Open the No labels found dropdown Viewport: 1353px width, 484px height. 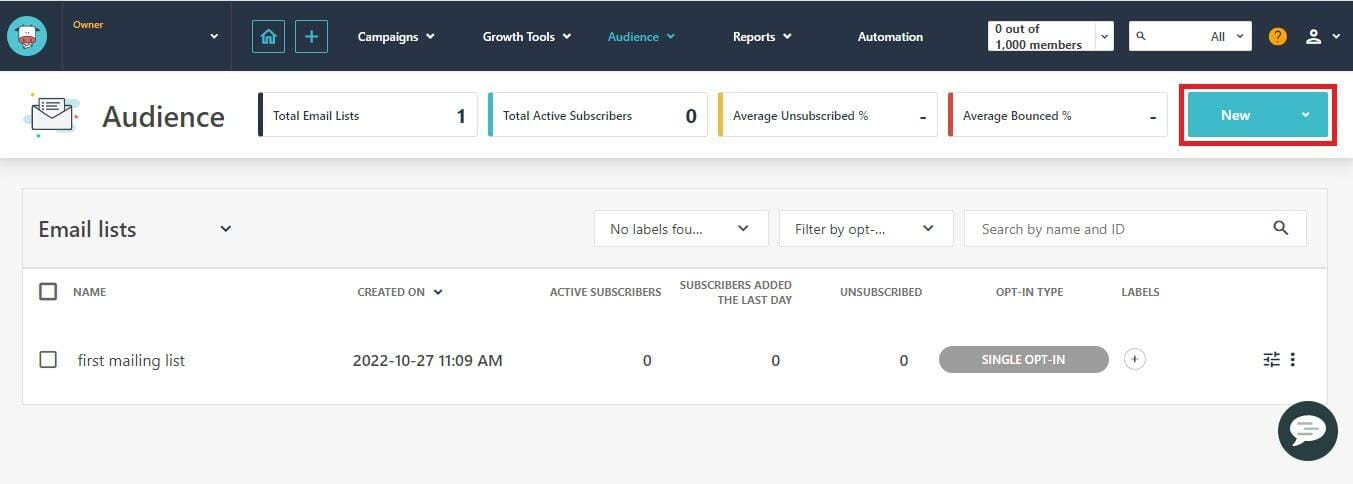click(680, 229)
